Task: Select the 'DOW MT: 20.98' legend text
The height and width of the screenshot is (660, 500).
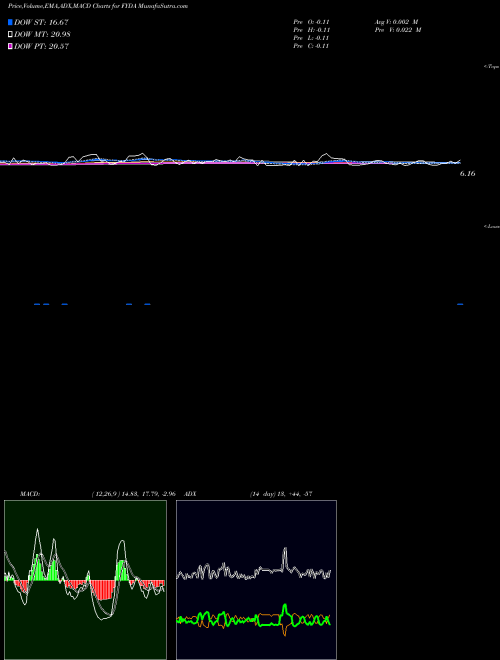Action: 42,35
